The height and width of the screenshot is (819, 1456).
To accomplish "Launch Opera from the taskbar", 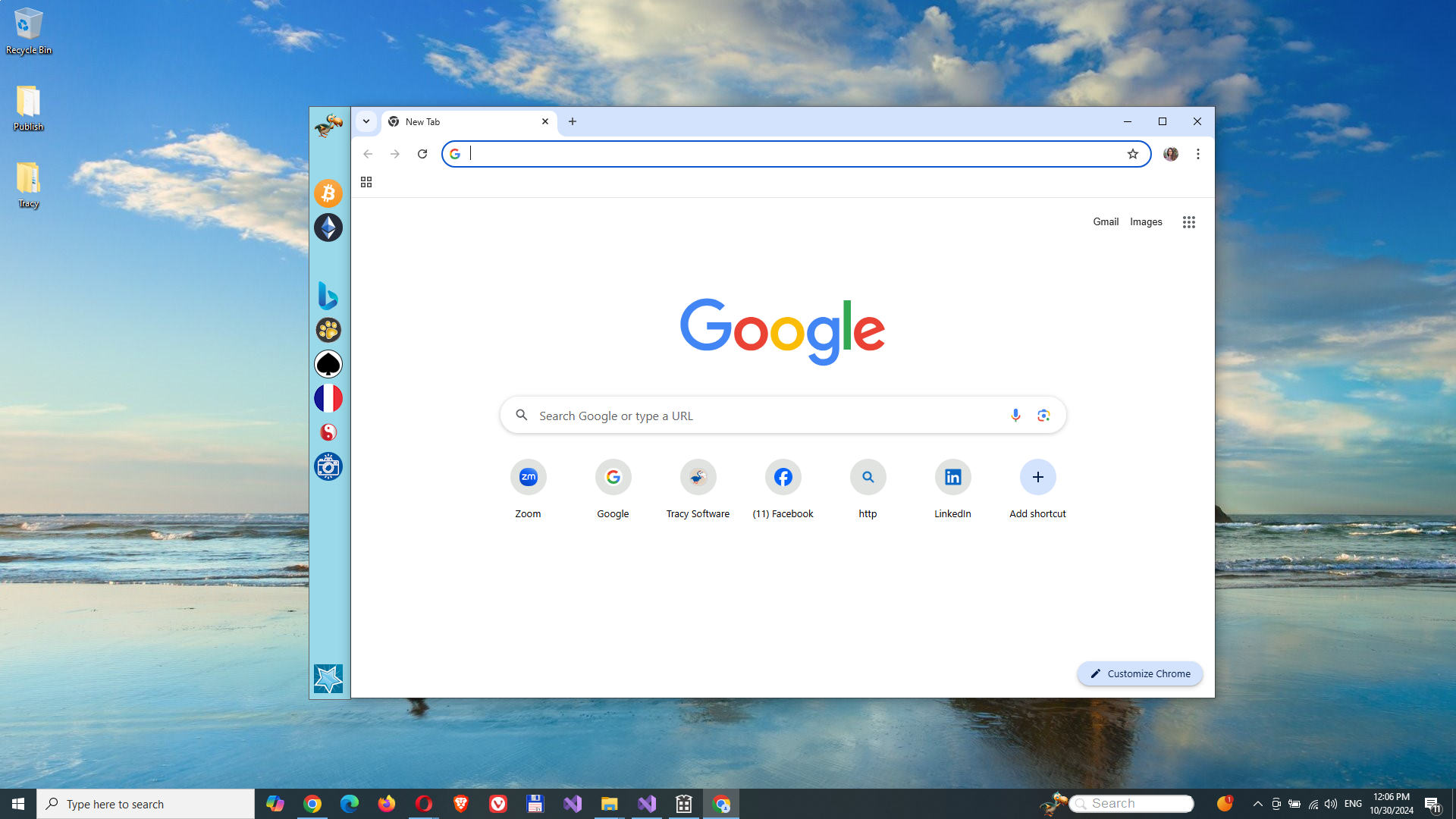I will pos(424,804).
